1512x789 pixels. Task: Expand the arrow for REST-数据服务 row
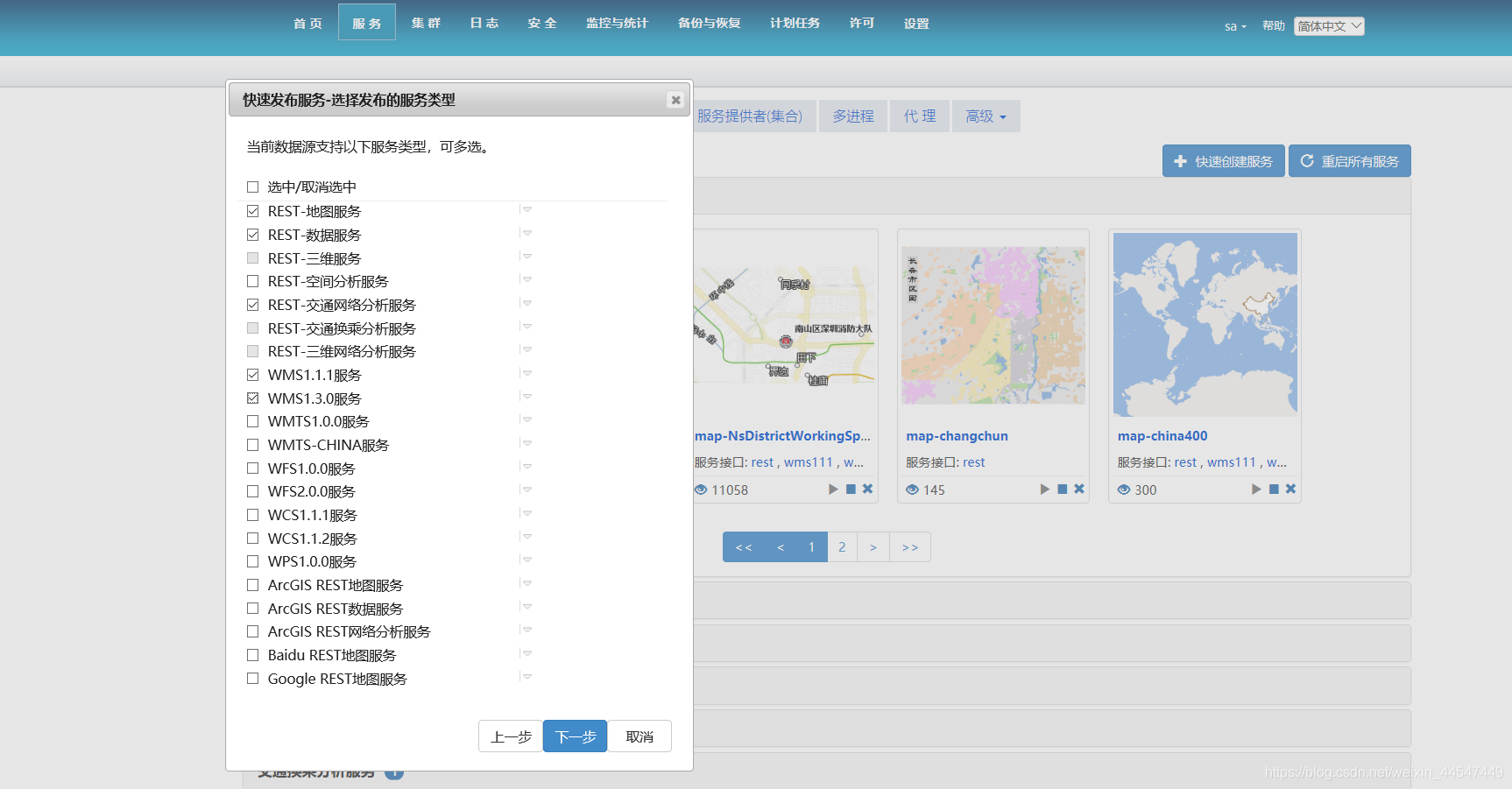[x=527, y=233]
